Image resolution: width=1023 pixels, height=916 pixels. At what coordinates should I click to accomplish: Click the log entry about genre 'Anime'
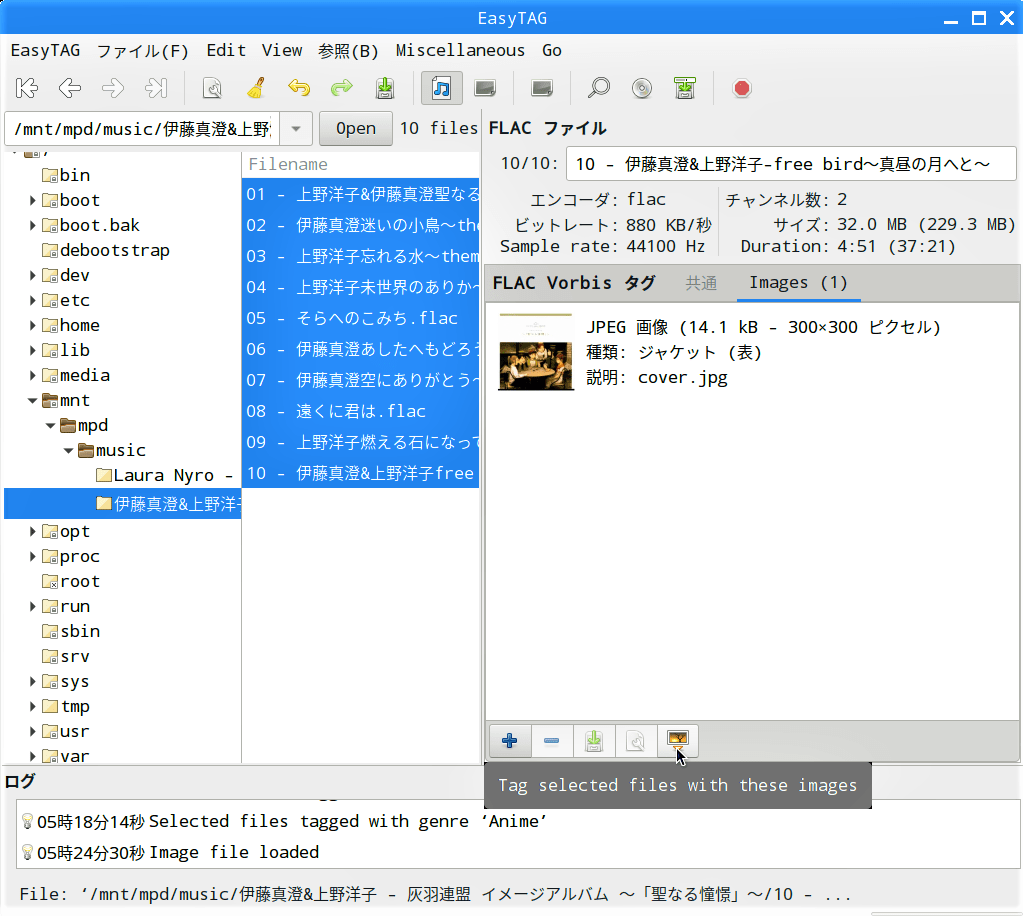(x=348, y=821)
